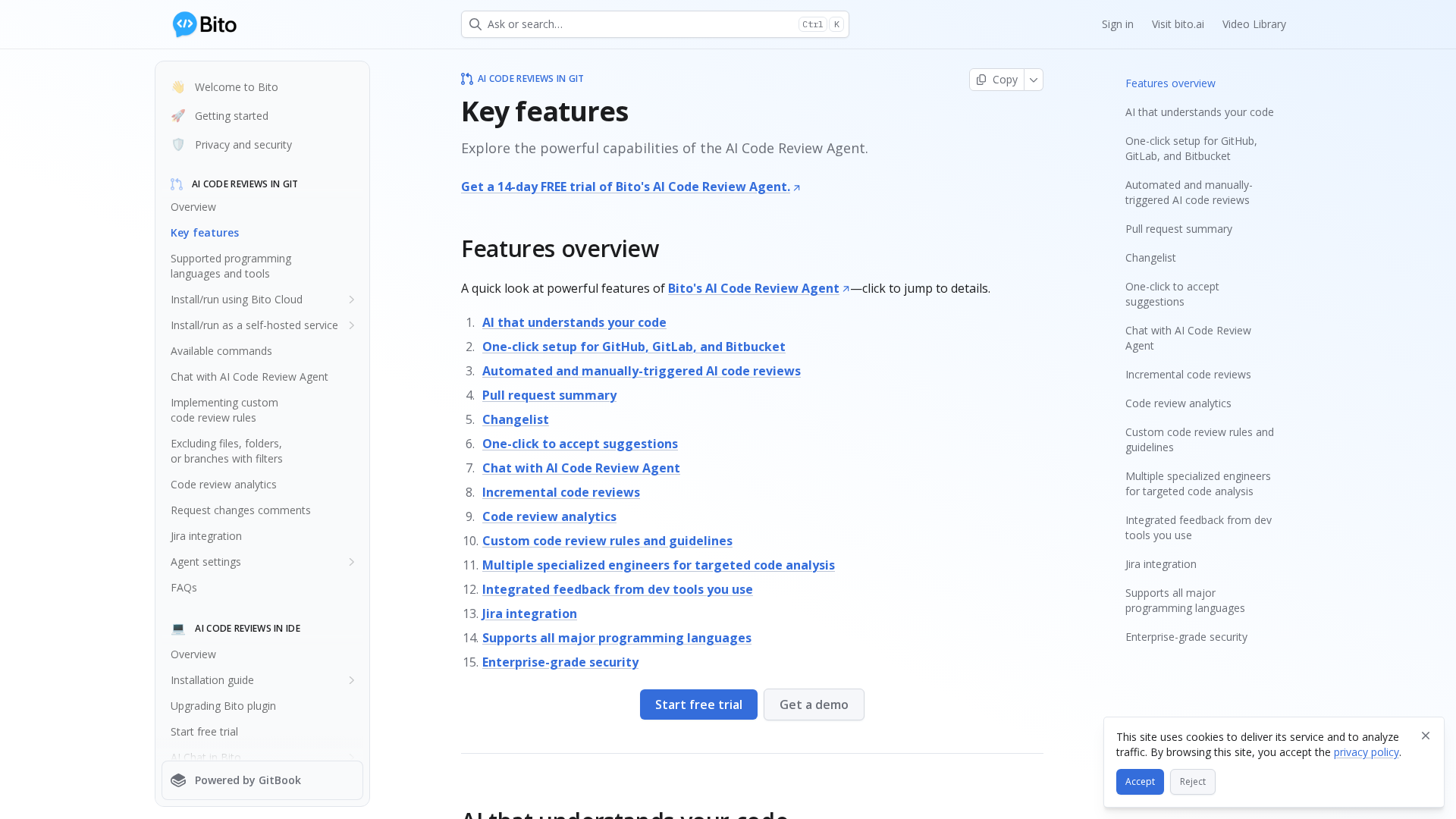Accept the cookies
This screenshot has height=819, width=1456.
click(x=1139, y=782)
